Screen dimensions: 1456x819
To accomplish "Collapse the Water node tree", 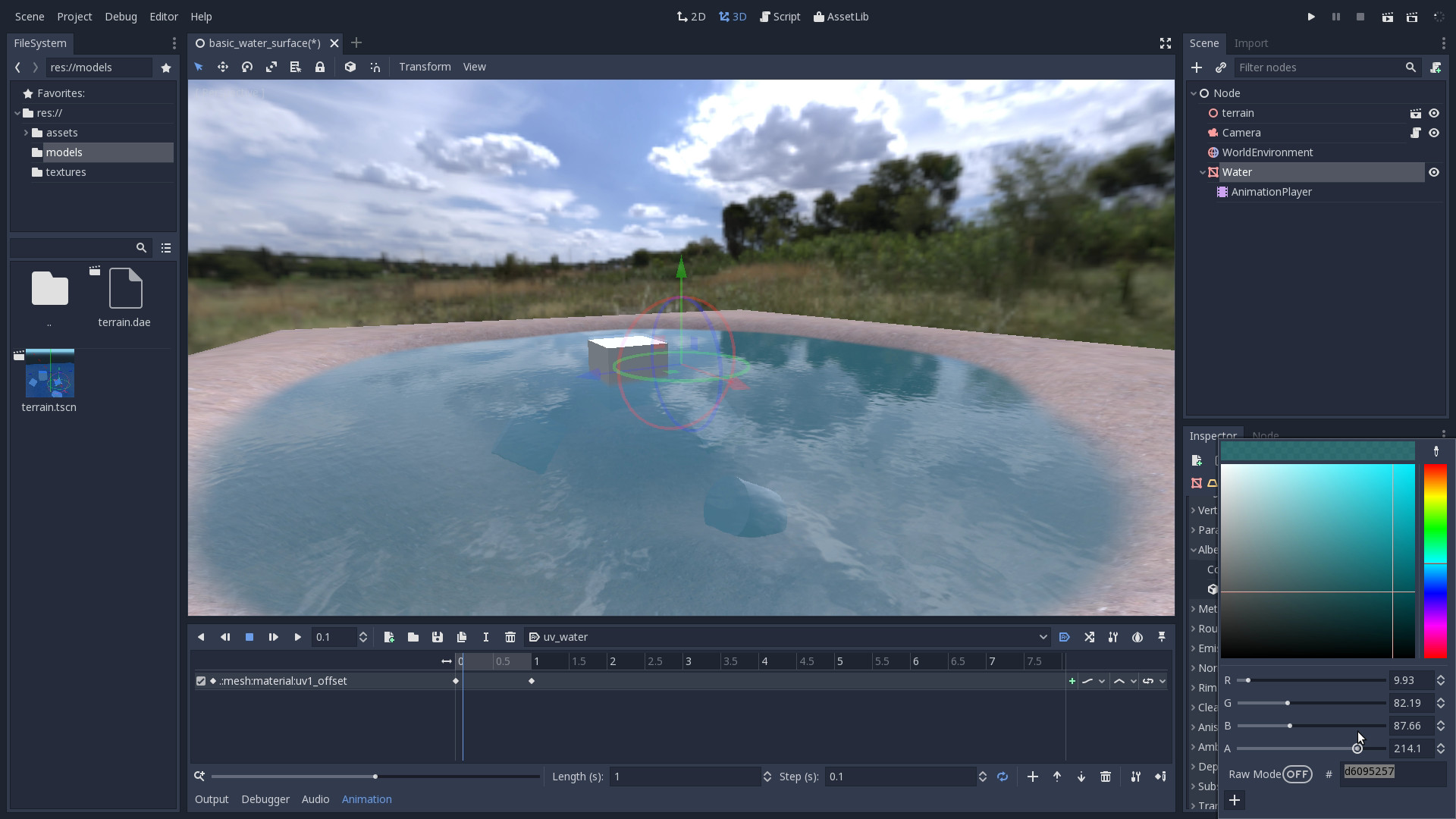I will coord(1203,172).
